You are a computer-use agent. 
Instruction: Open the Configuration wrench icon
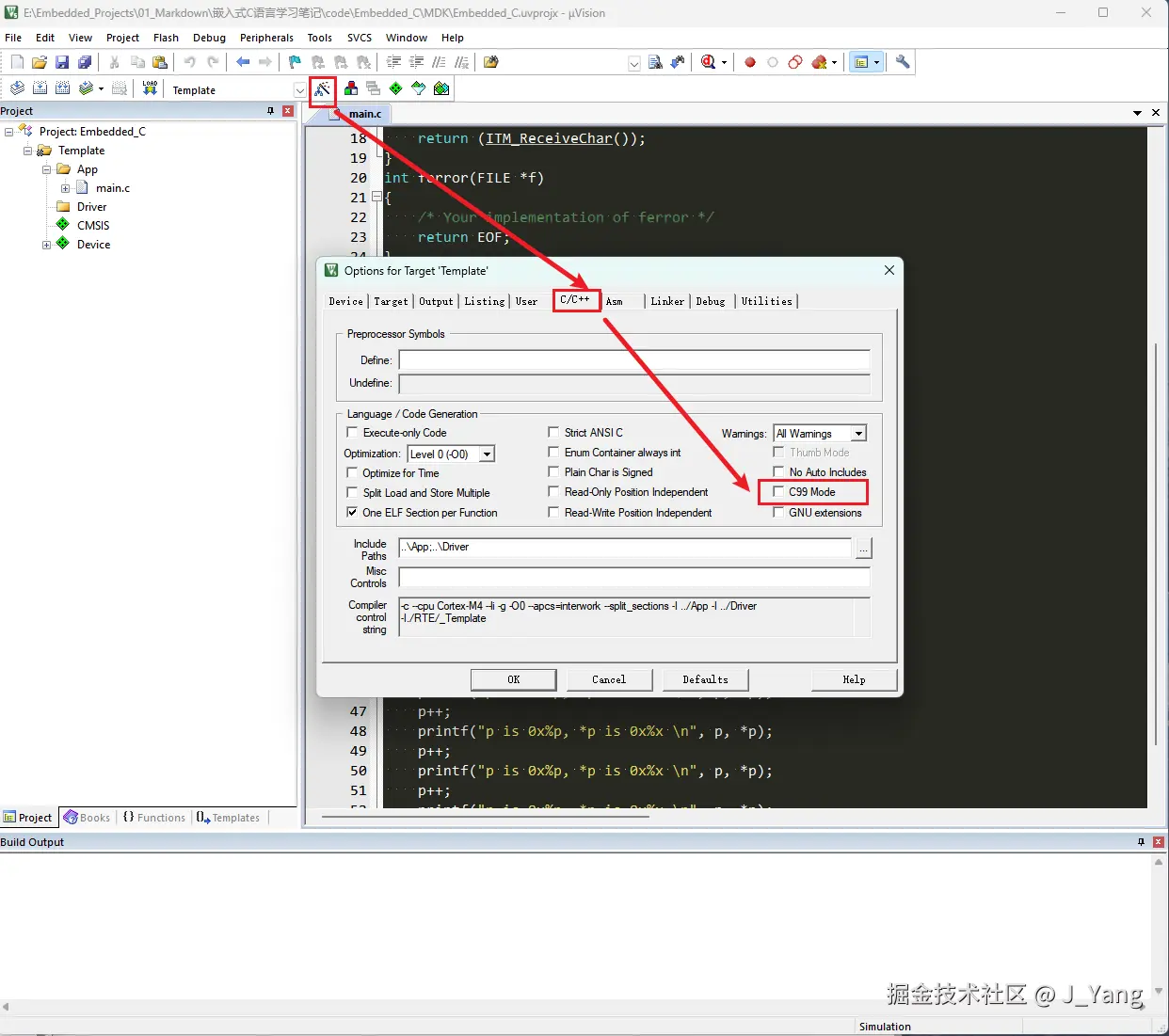pos(903,62)
